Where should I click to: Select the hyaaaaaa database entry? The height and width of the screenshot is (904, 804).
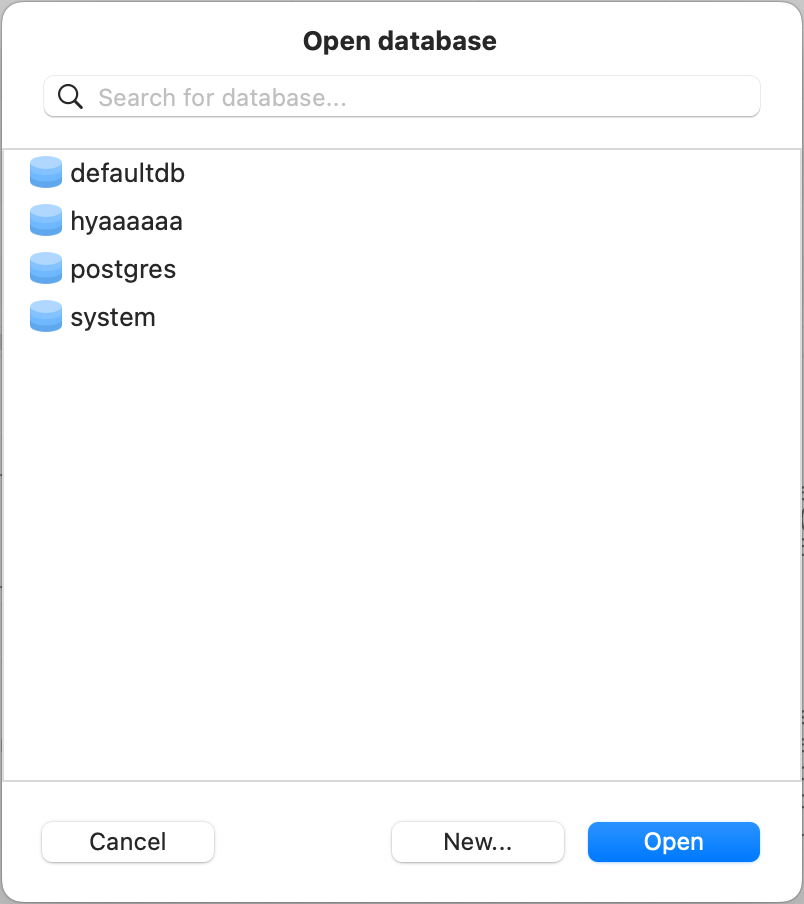click(126, 220)
